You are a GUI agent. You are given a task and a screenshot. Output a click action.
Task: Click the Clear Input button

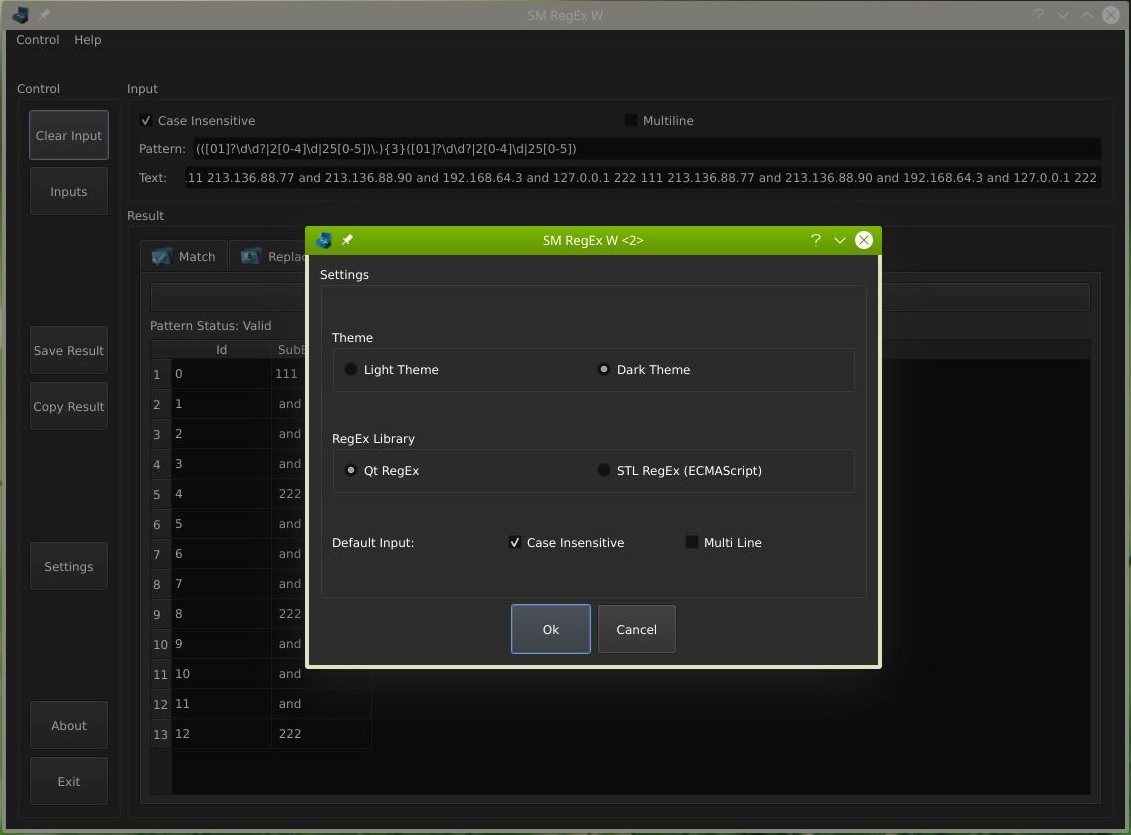click(x=69, y=136)
